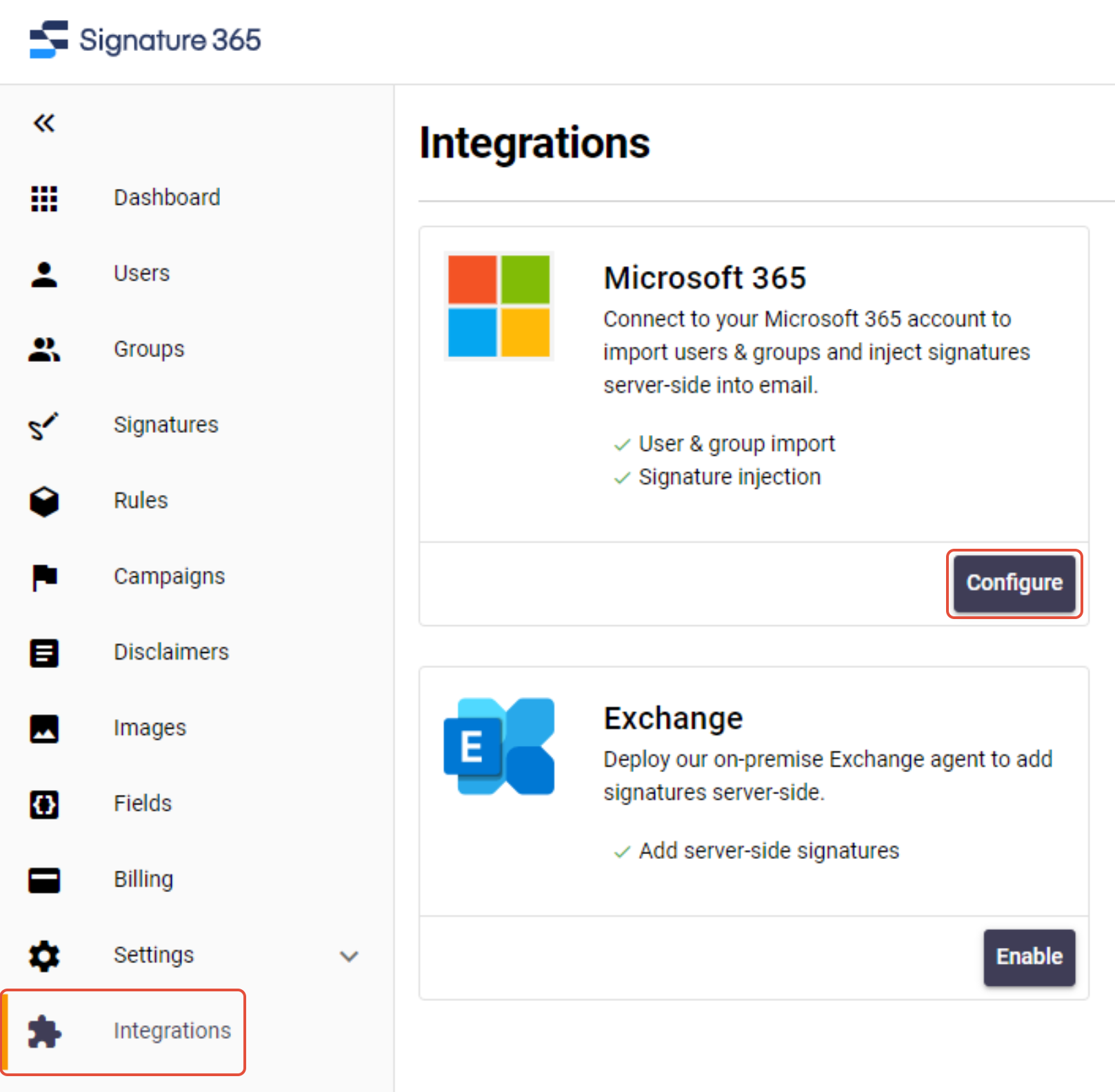Click the Billing card icon
1115x1092 pixels.
[44, 880]
